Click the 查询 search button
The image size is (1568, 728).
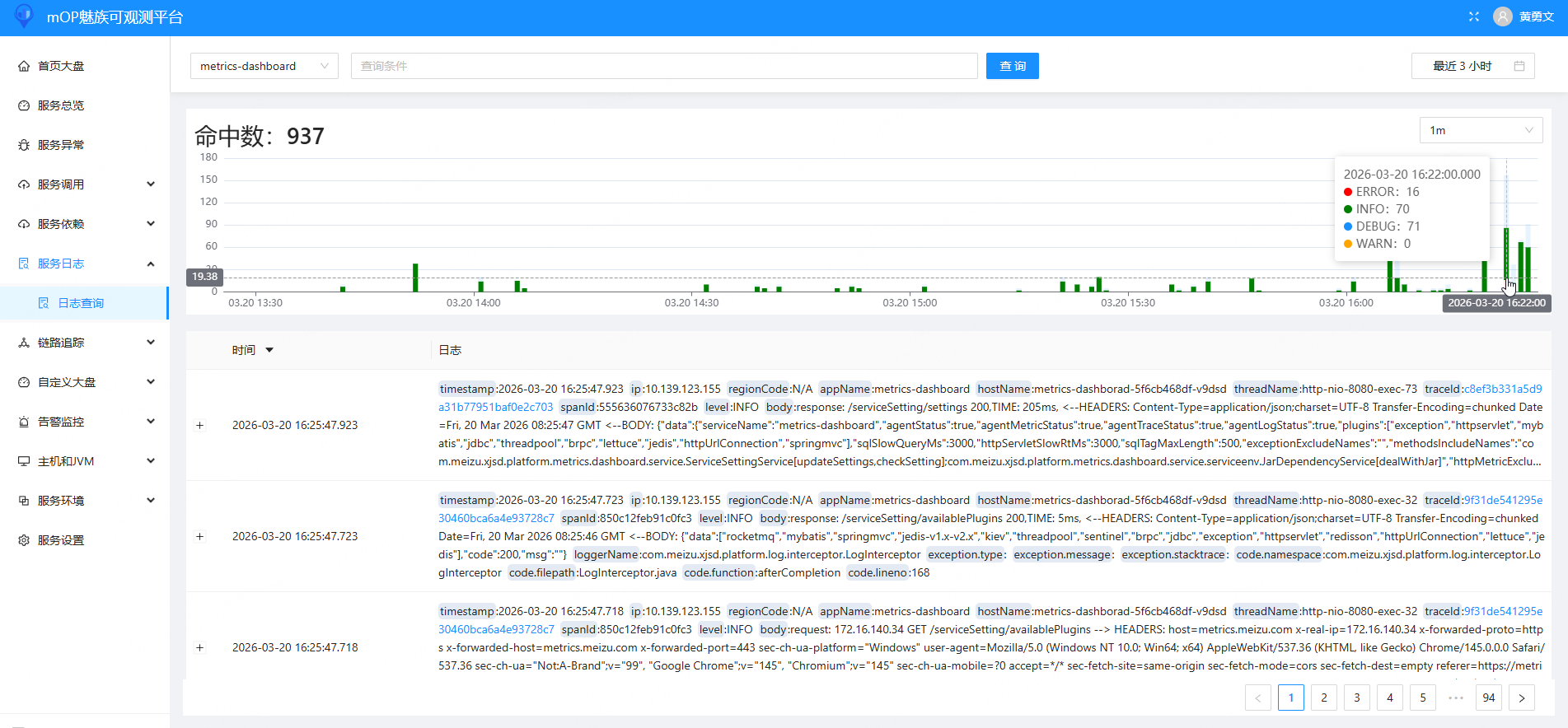pos(1012,66)
